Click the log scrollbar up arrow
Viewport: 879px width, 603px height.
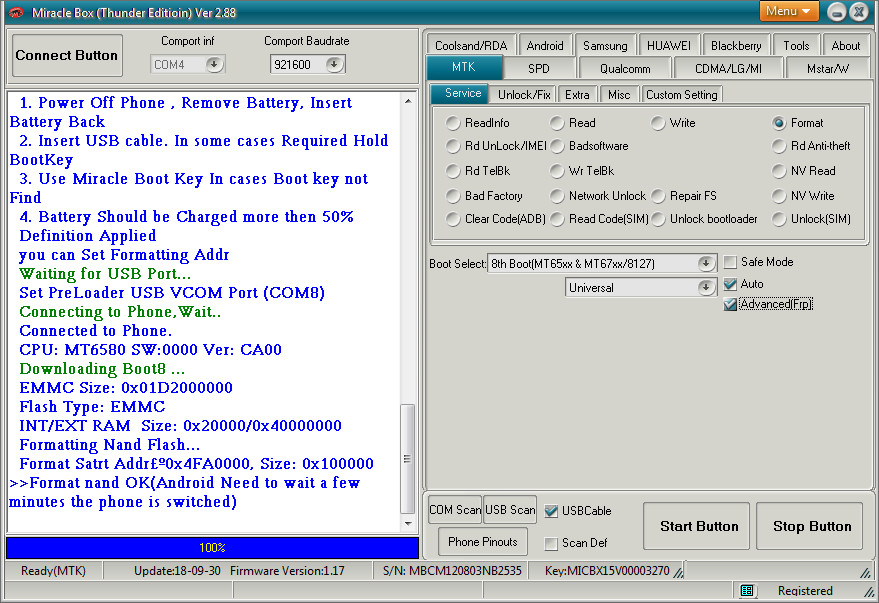[x=408, y=101]
